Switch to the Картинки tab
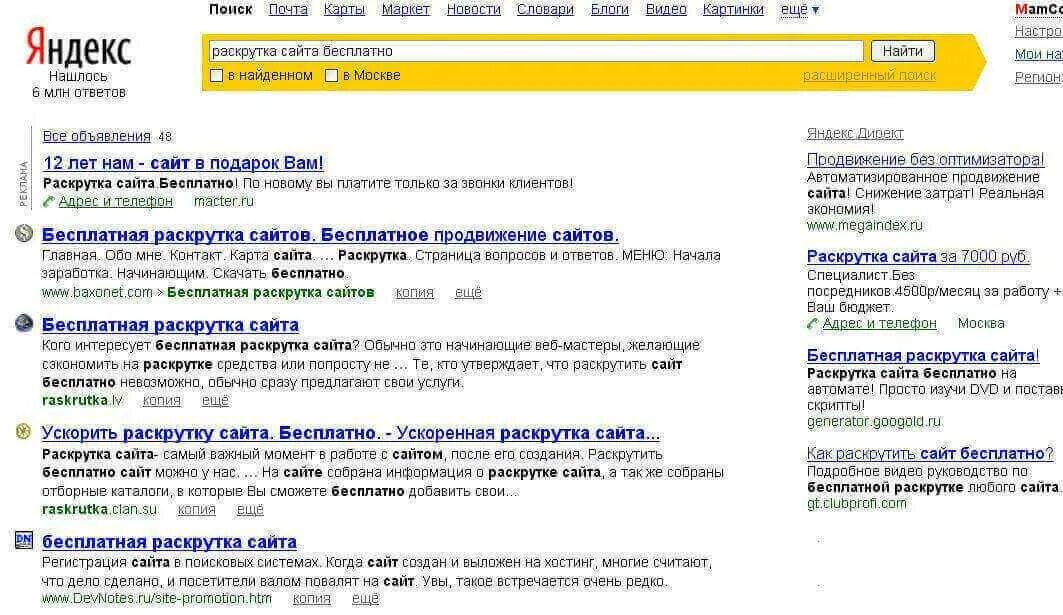Image resolution: width=1063 pixels, height=615 pixels. pos(733,9)
